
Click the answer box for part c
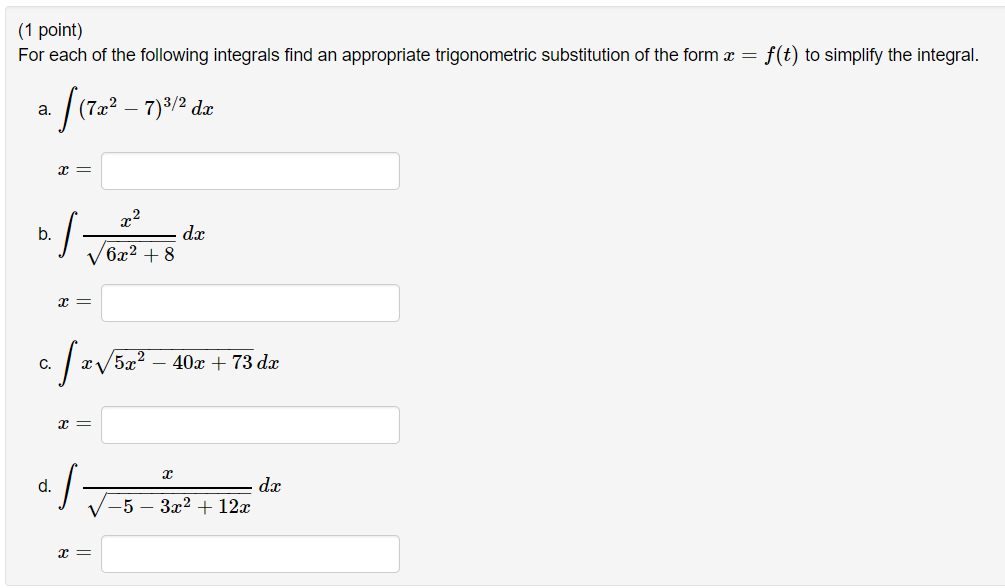[249, 425]
